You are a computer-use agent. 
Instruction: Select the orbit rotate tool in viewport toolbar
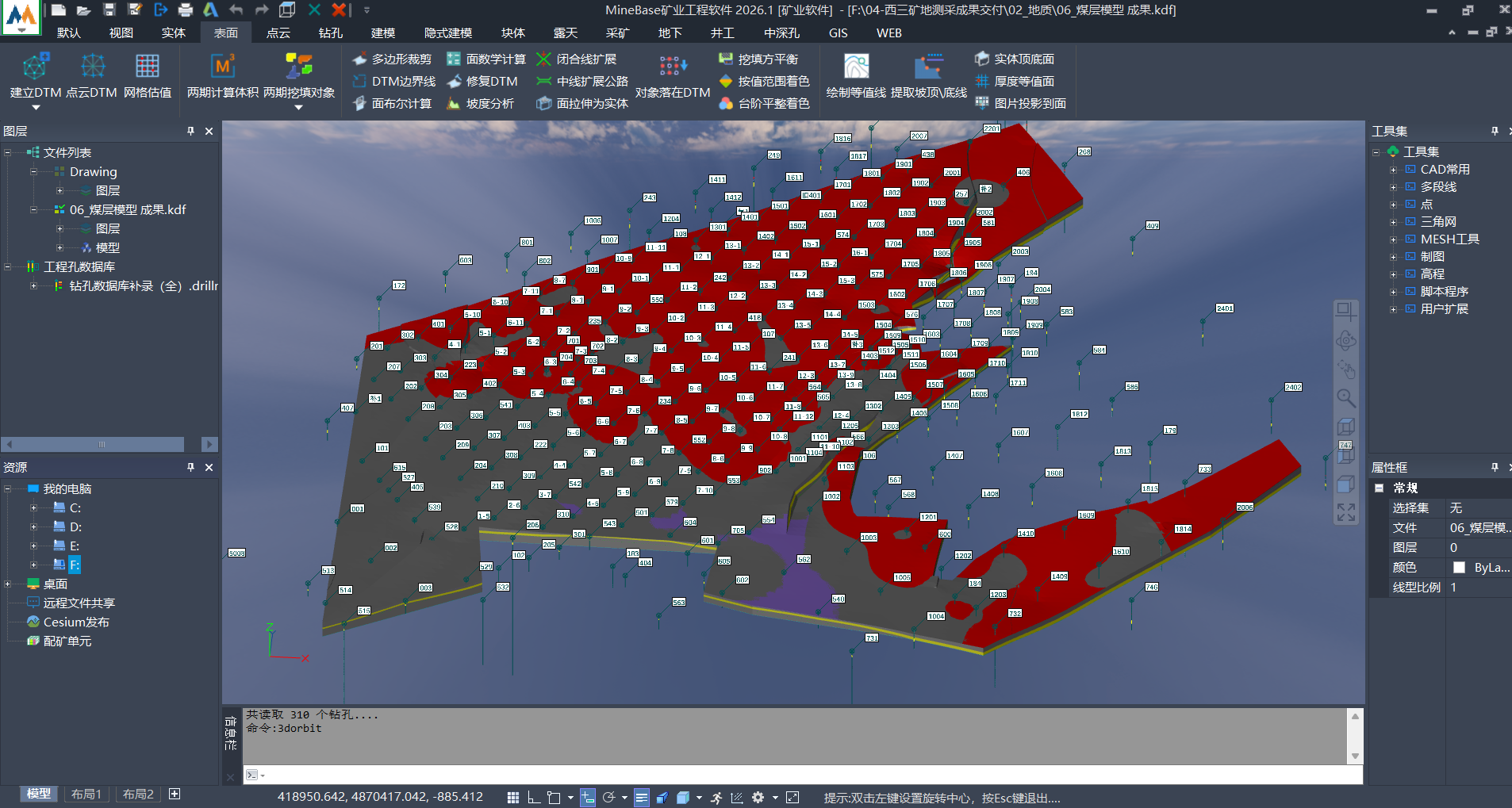[x=1345, y=341]
